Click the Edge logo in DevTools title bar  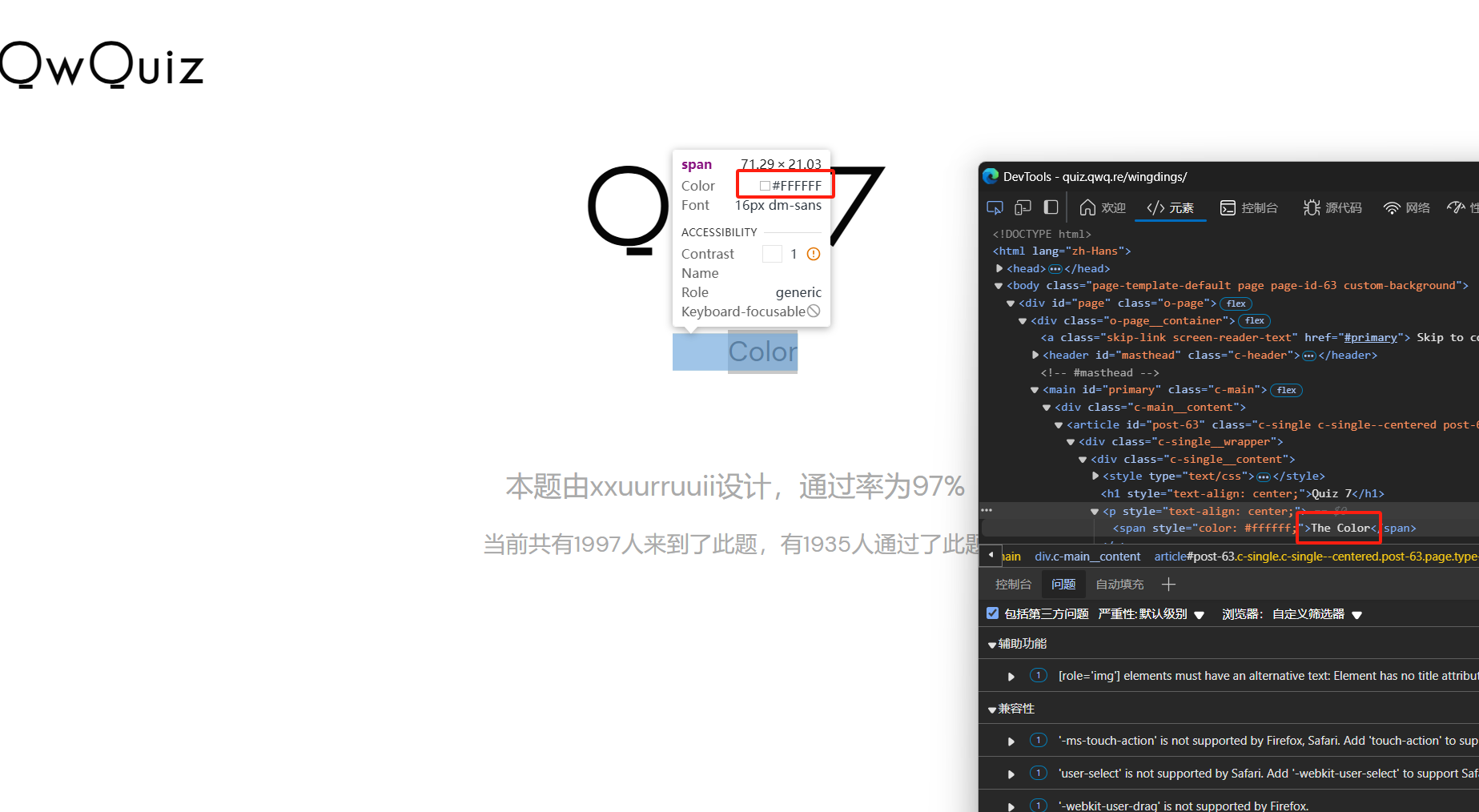click(991, 176)
